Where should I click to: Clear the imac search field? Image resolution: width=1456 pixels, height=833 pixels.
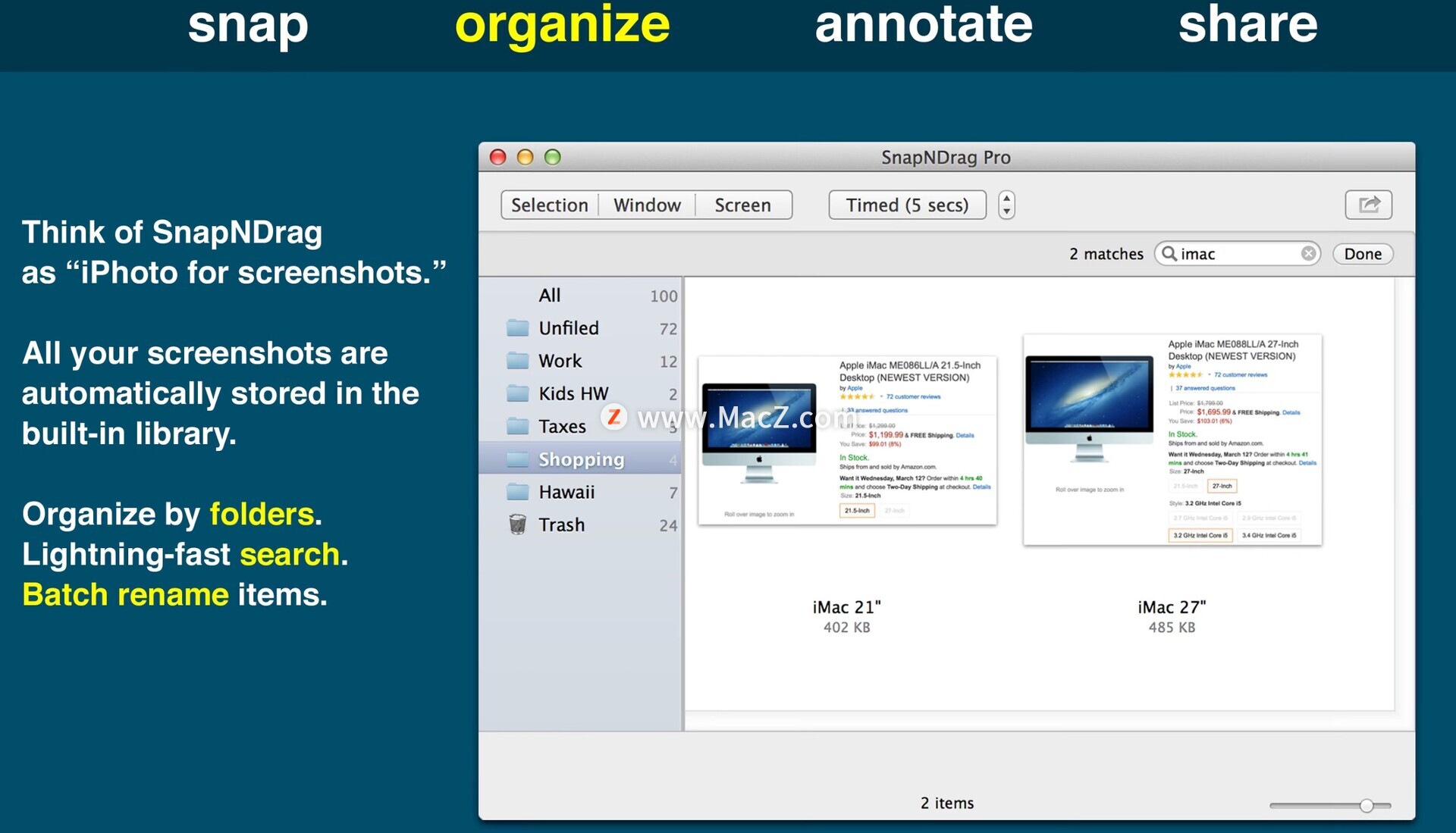tap(1308, 254)
